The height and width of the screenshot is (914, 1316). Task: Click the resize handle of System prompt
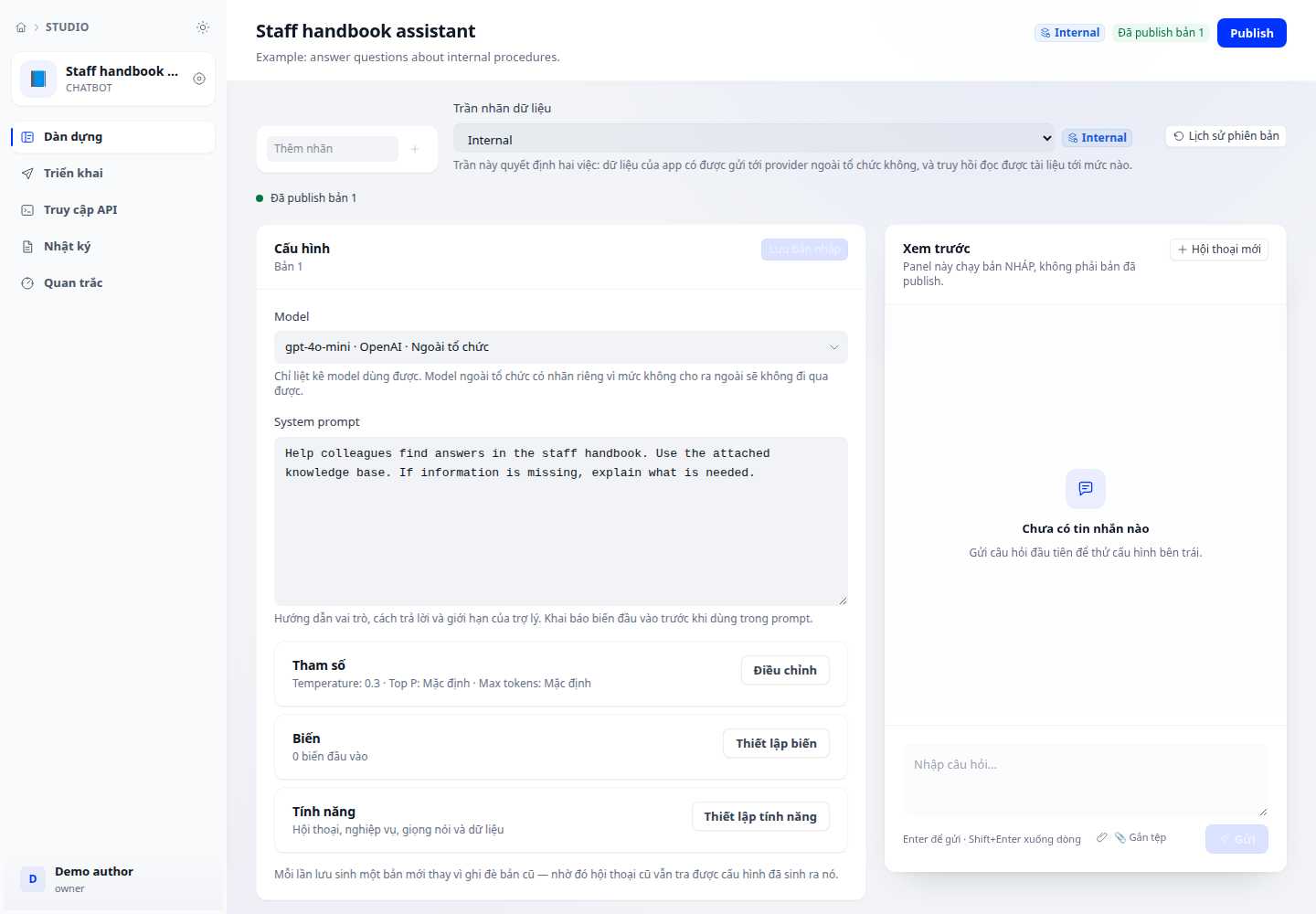pos(843,600)
